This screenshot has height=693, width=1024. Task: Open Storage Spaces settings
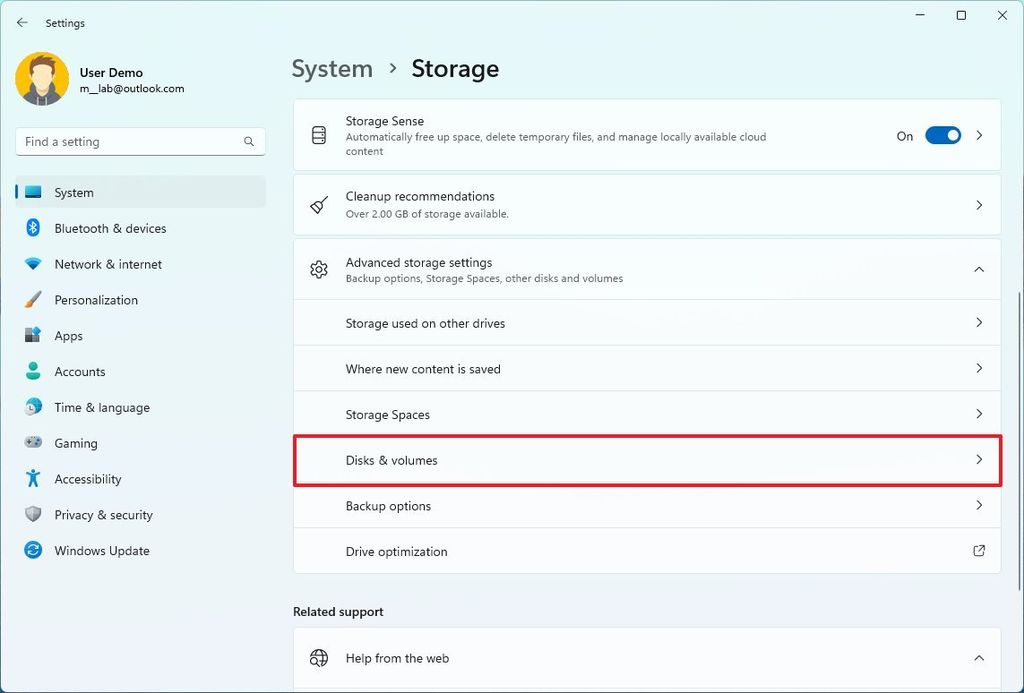click(646, 415)
